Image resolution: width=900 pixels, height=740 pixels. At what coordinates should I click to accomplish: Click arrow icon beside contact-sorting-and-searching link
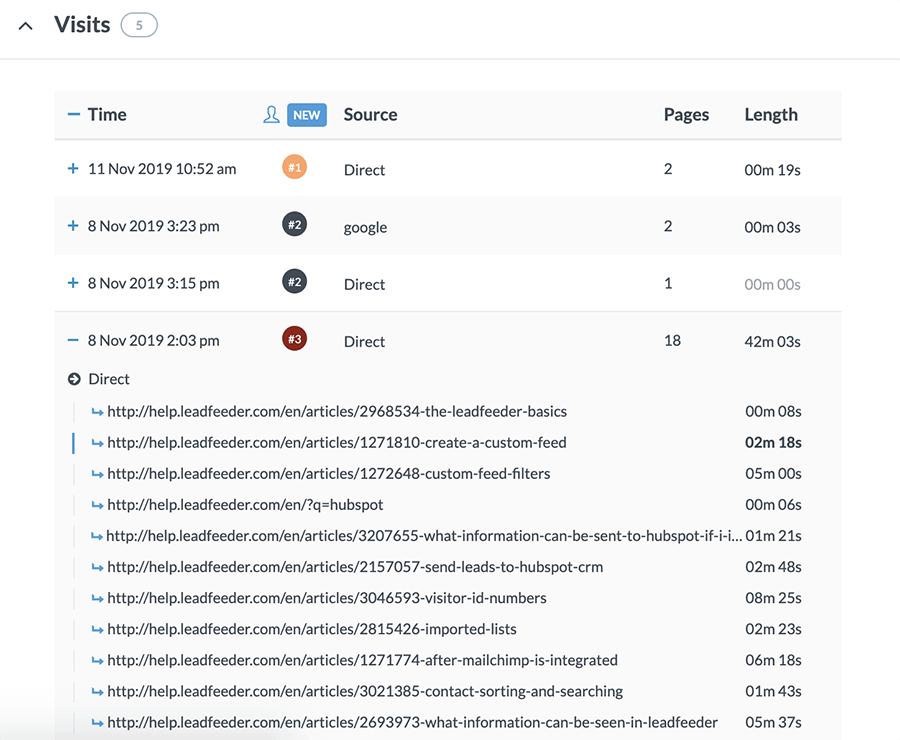tap(98, 692)
